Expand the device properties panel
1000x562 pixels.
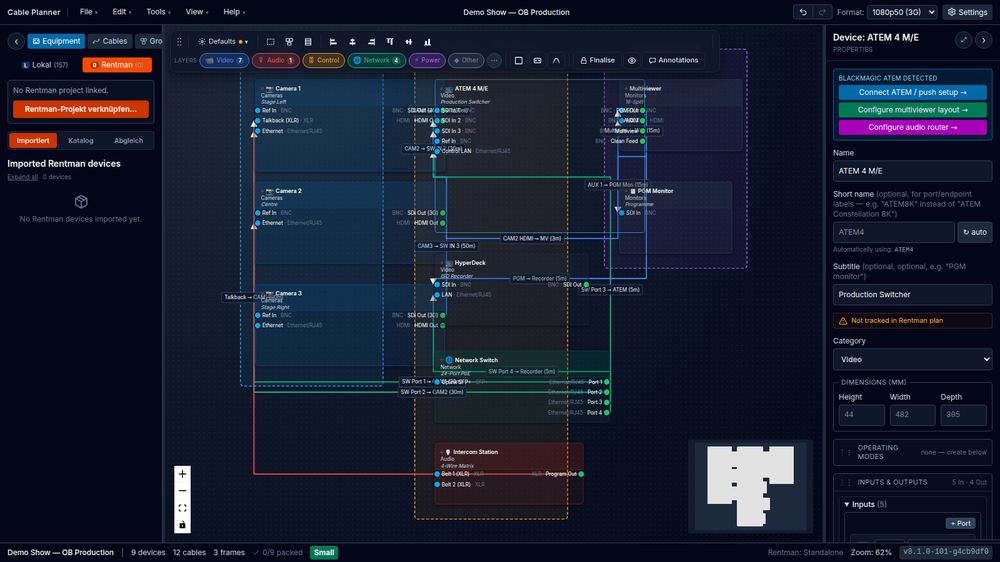coord(964,40)
